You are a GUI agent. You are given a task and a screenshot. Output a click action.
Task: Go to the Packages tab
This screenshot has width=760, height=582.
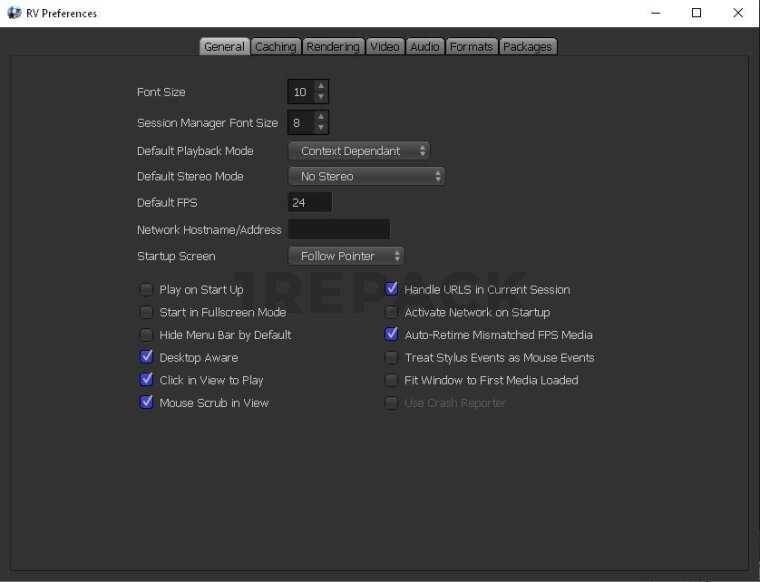[x=527, y=46]
